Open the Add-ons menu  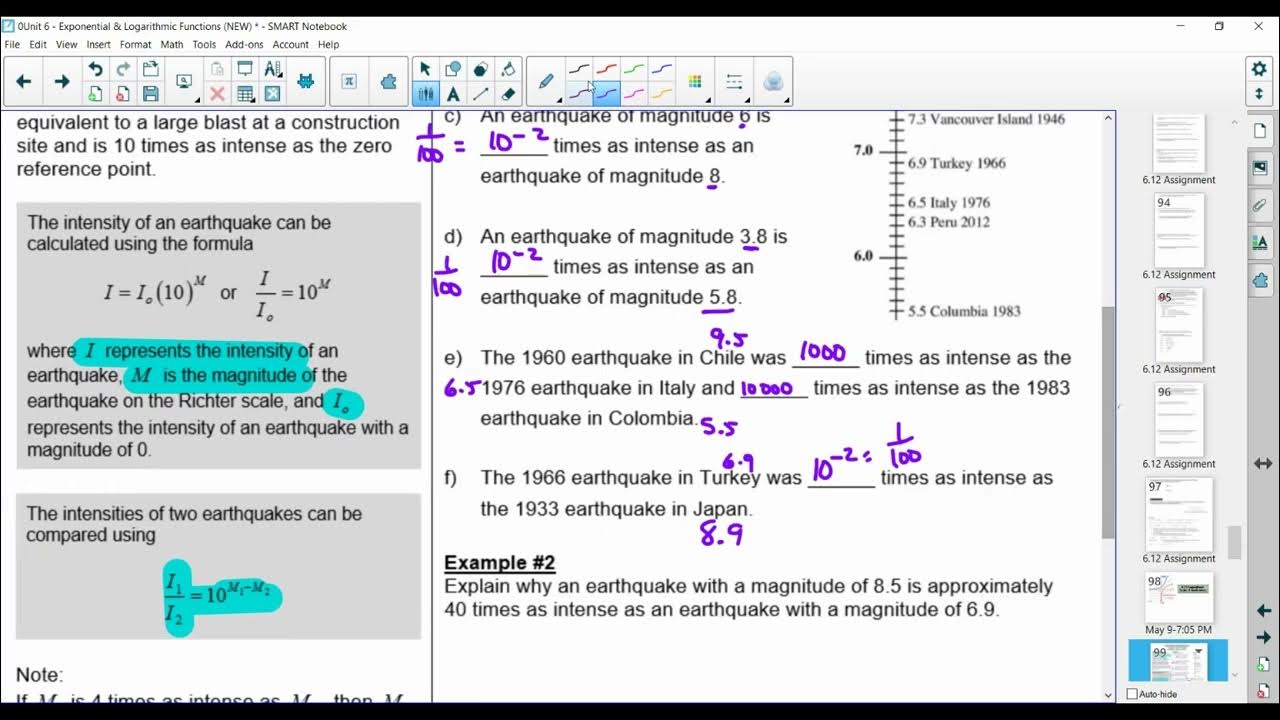coord(245,44)
